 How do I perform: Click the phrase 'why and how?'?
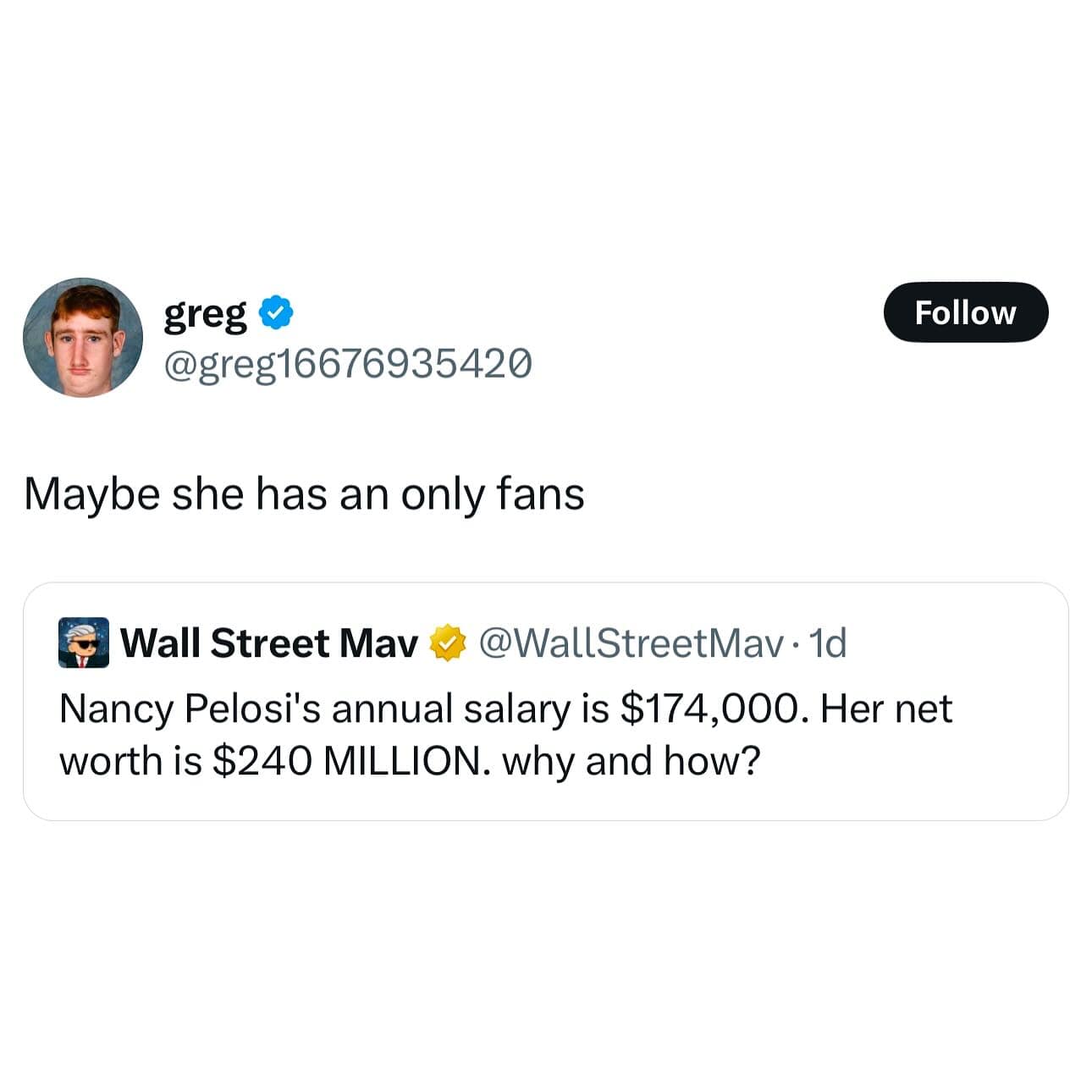[631, 762]
